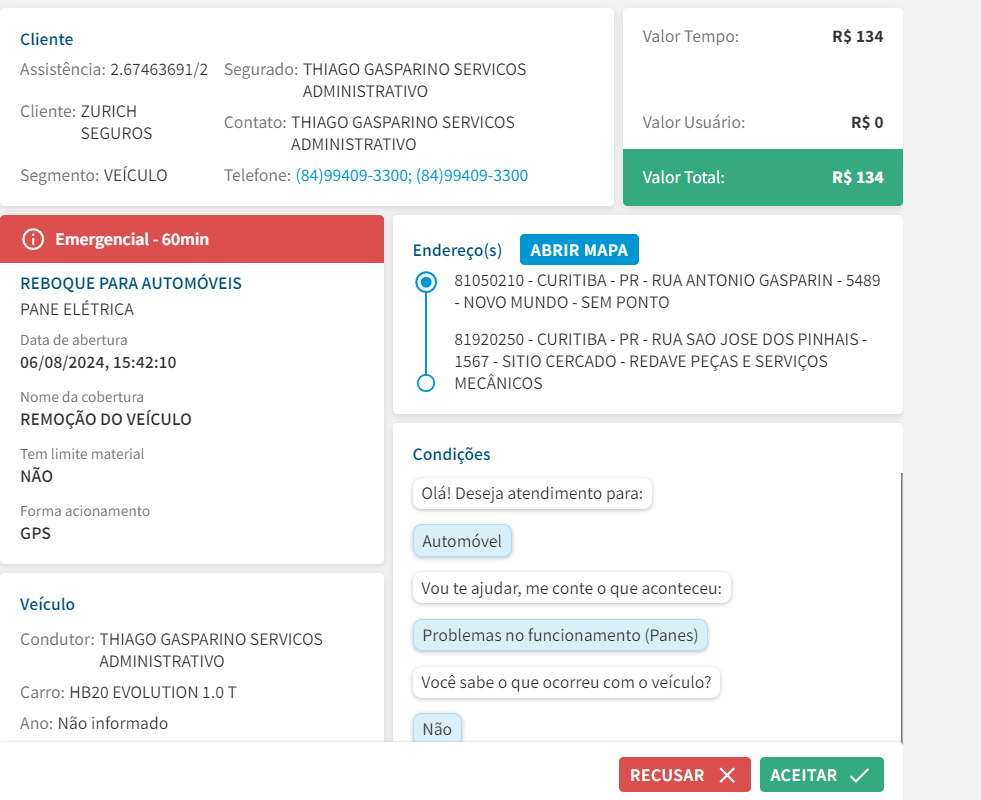Click the checkmark icon on Aceitar
Image resolution: width=981 pixels, height=800 pixels.
coord(859,775)
